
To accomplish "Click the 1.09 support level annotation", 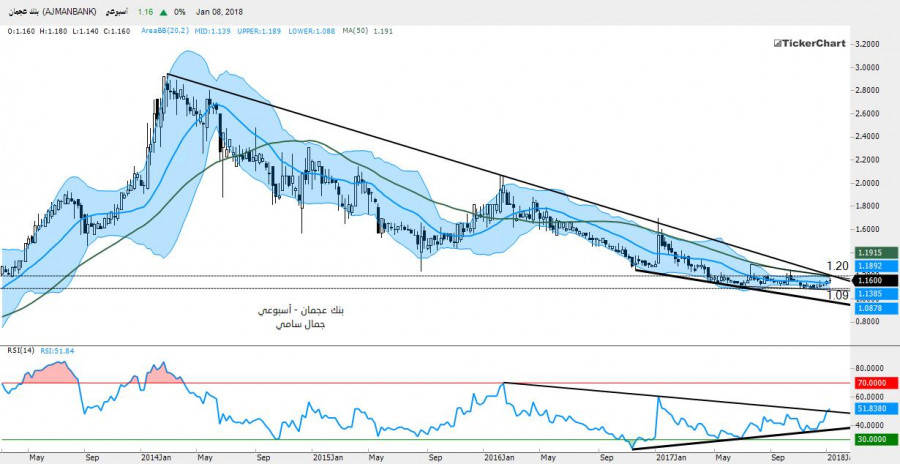I will coord(838,296).
